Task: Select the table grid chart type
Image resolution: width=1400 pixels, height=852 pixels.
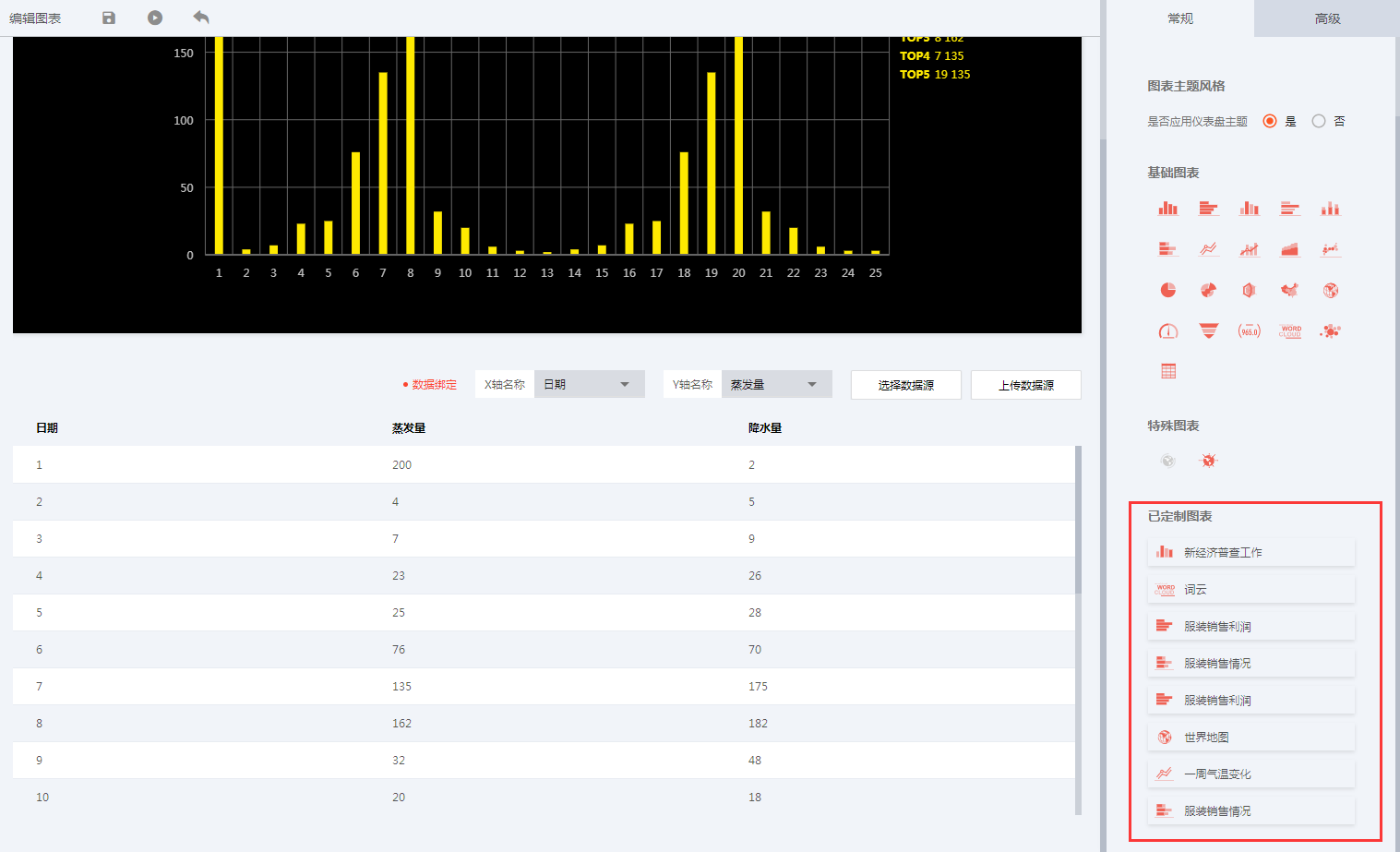Action: point(1168,371)
